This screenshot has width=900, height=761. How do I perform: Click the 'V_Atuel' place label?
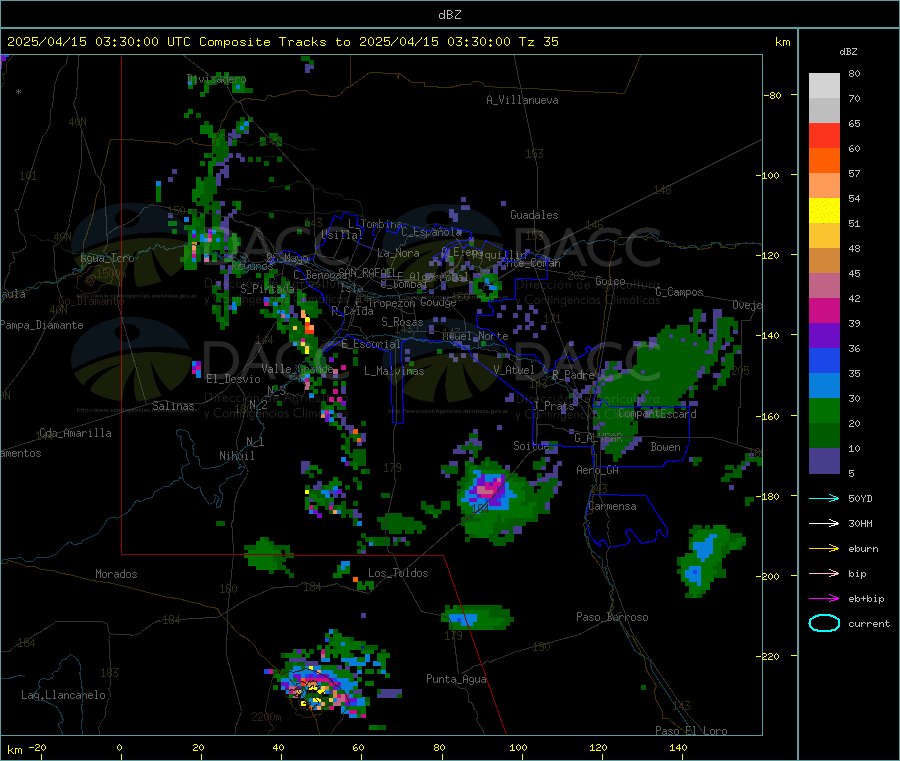(x=514, y=370)
